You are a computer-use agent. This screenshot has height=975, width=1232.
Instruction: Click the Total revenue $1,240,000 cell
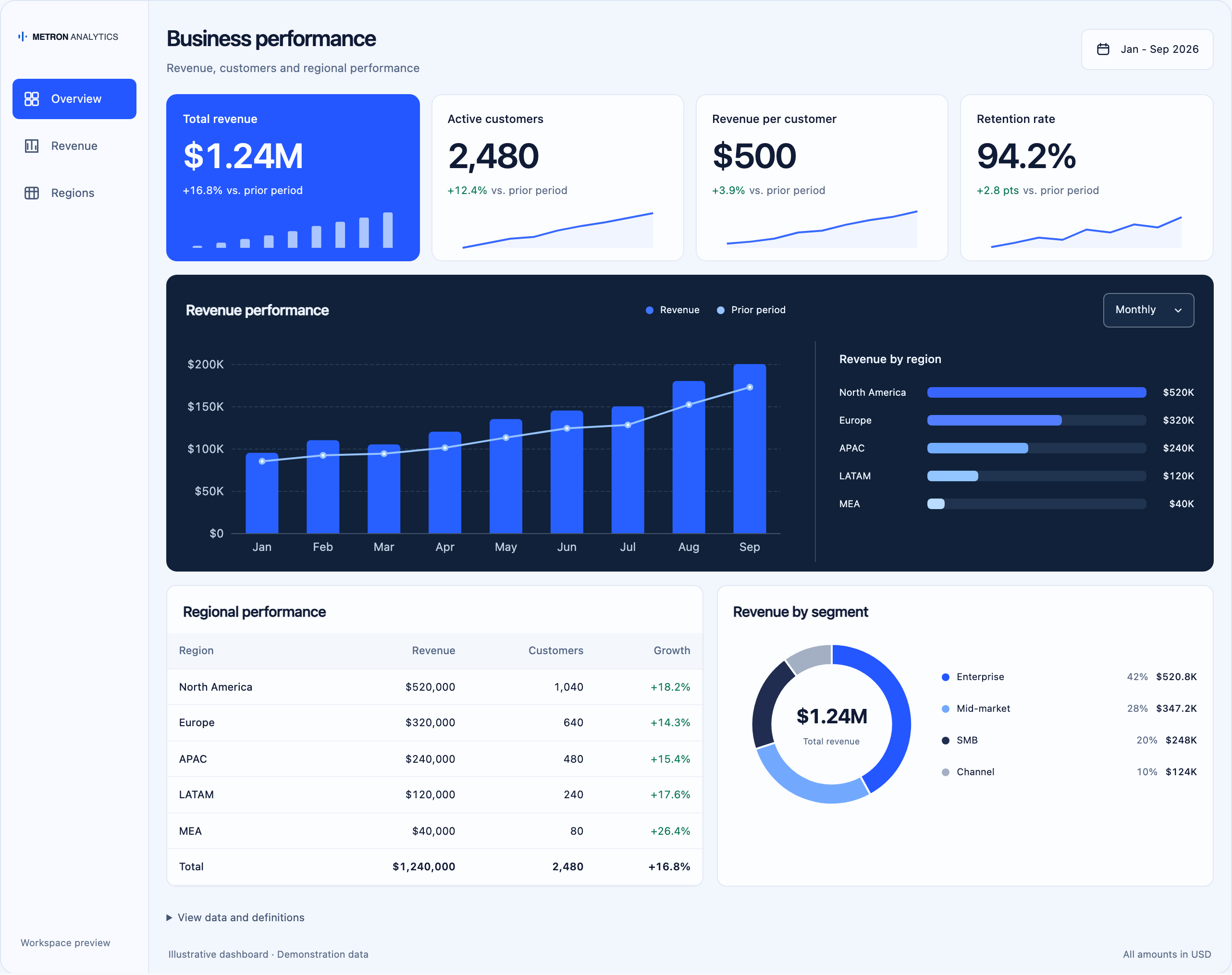coord(423,866)
